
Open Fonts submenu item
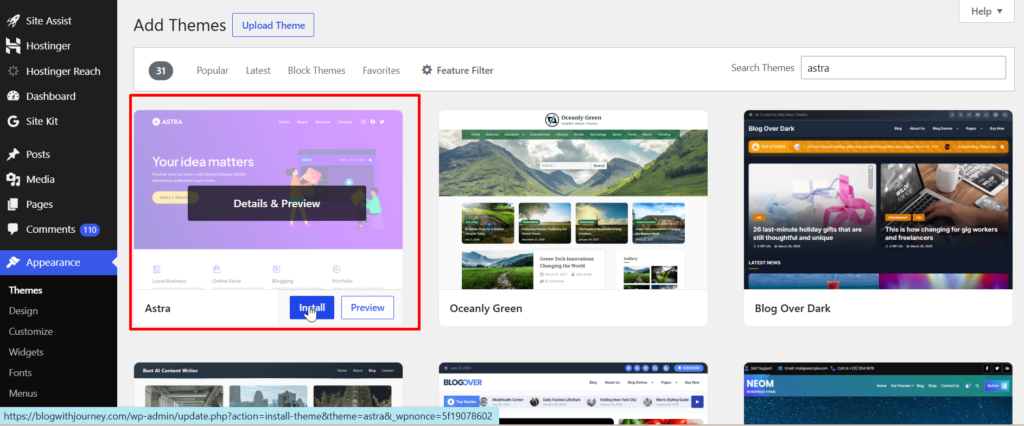point(20,372)
